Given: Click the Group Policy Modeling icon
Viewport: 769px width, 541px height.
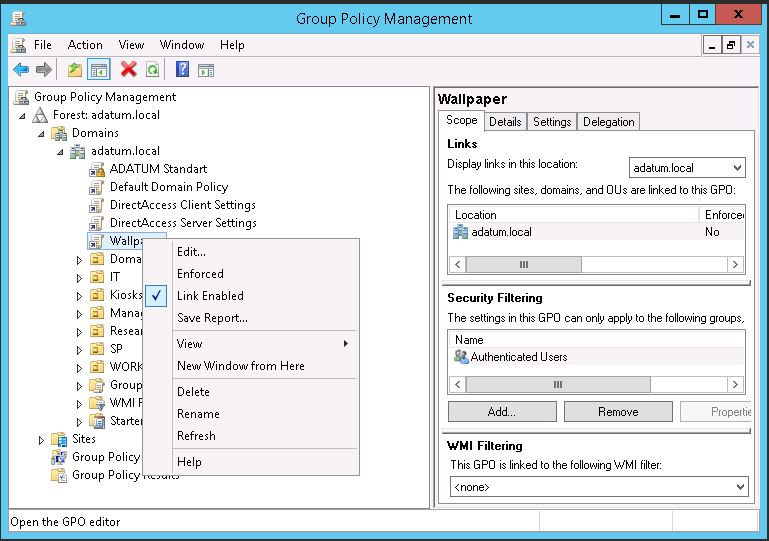Looking at the screenshot, I should 59,457.
